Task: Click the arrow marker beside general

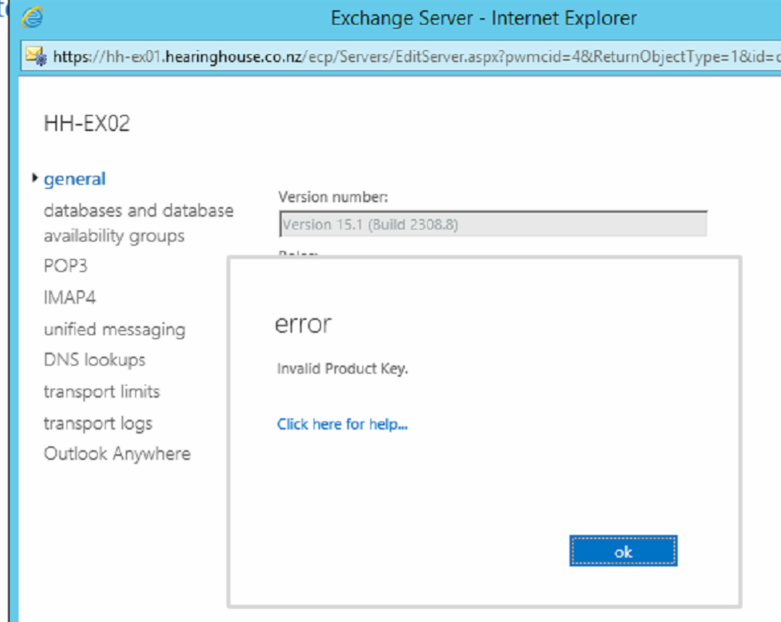Action: click(x=34, y=178)
